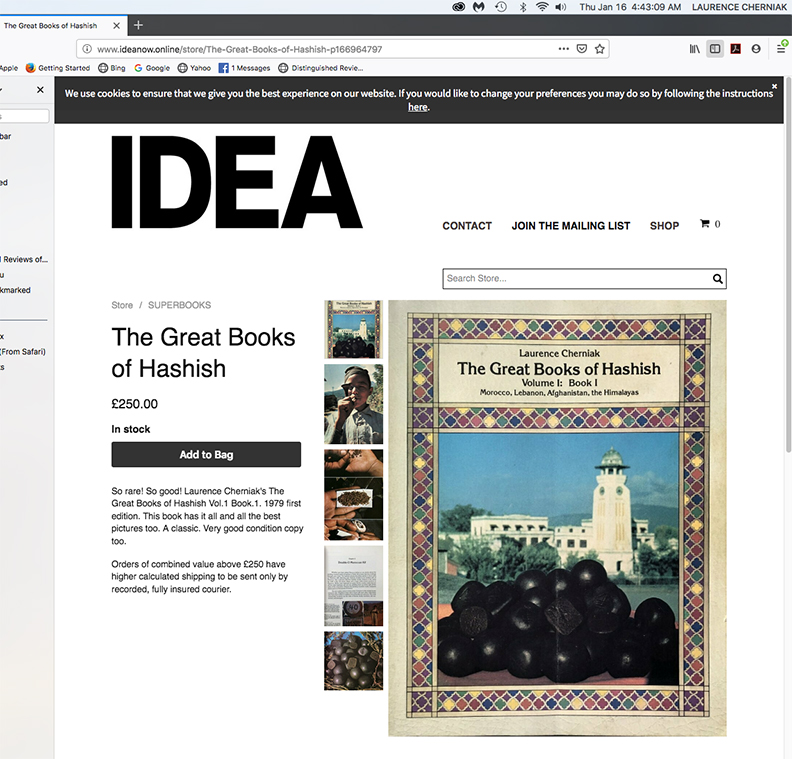Click the store search magnifier icon
This screenshot has width=792, height=759.
[x=717, y=279]
